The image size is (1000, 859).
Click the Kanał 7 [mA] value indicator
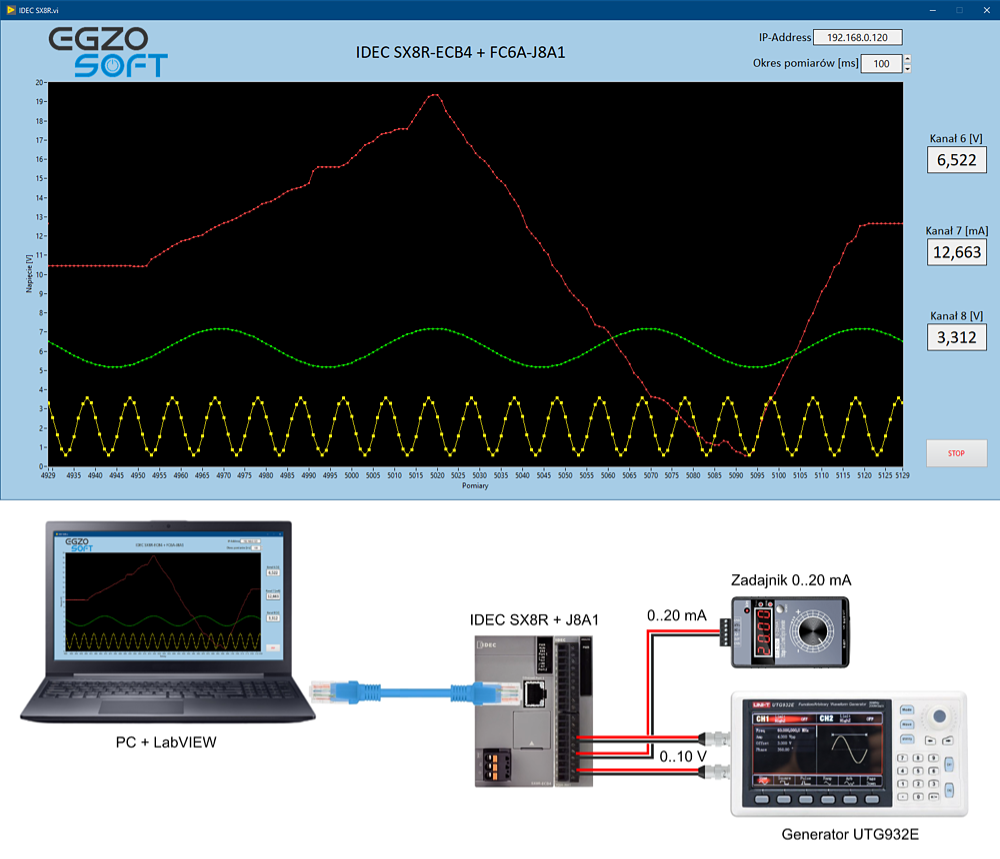957,253
